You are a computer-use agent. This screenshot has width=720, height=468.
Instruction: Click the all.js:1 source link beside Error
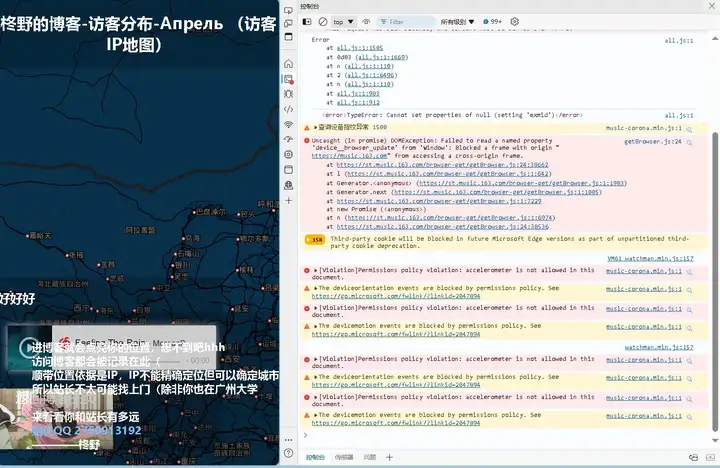pos(679,40)
